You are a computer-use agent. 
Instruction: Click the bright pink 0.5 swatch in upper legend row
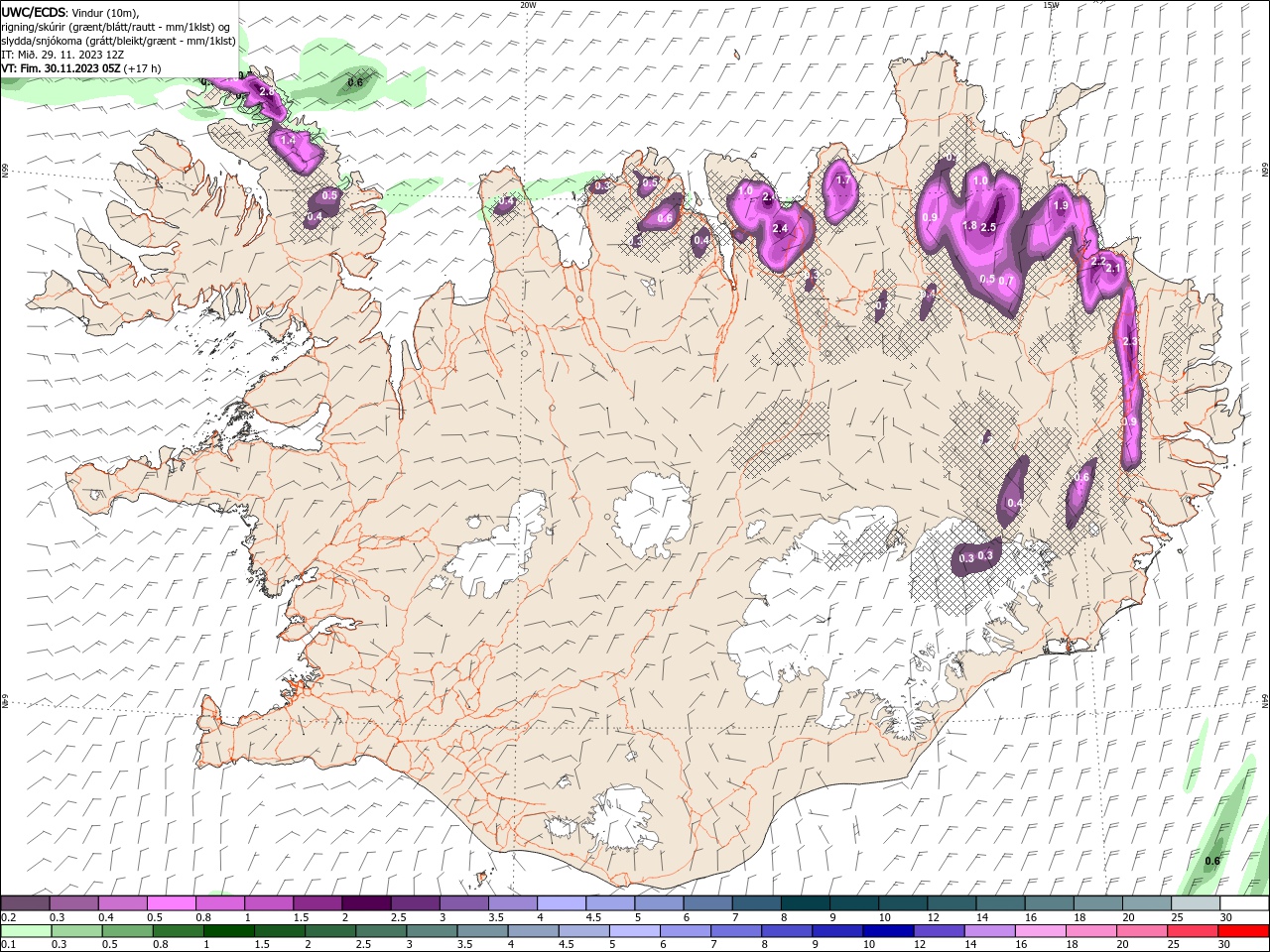[x=171, y=903]
